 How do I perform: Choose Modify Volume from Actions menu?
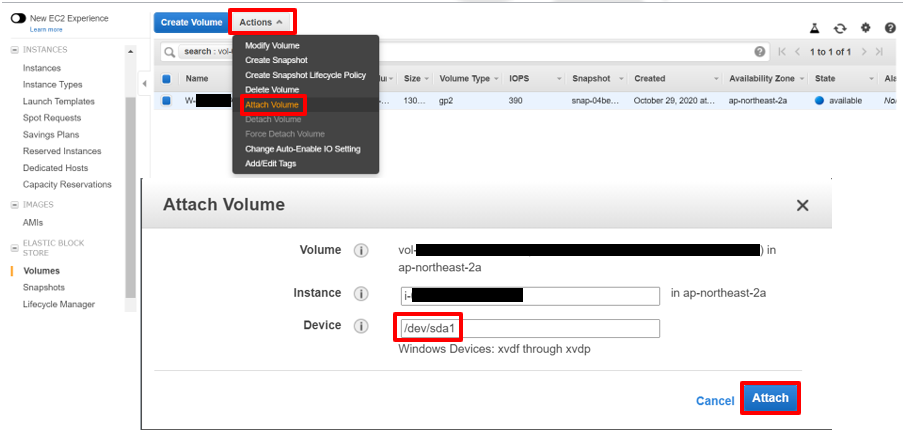tap(272, 46)
